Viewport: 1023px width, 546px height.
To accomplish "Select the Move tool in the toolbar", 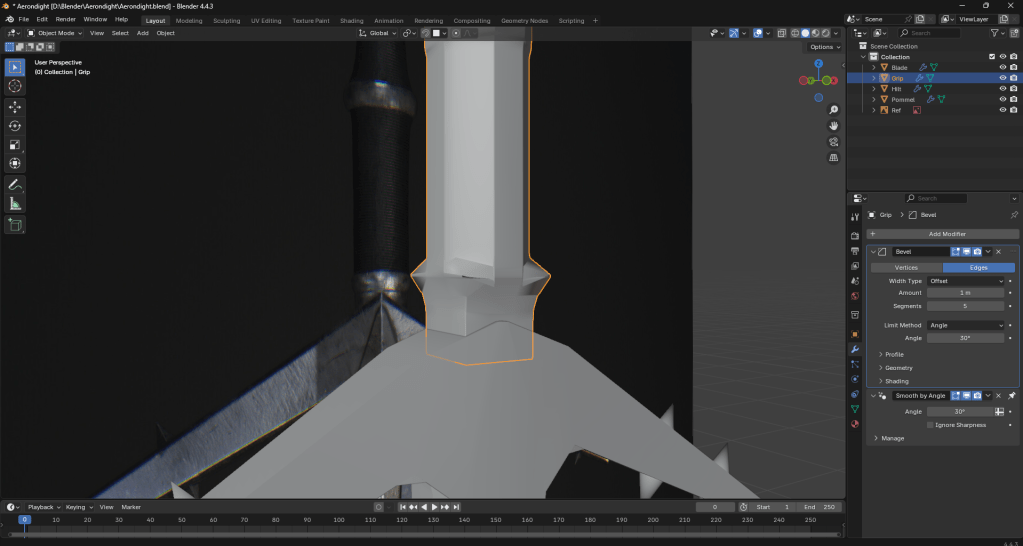I will tap(15, 106).
